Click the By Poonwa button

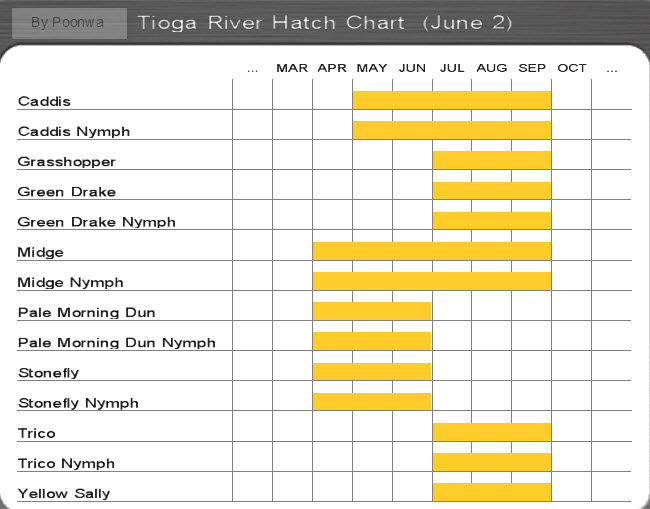point(69,23)
